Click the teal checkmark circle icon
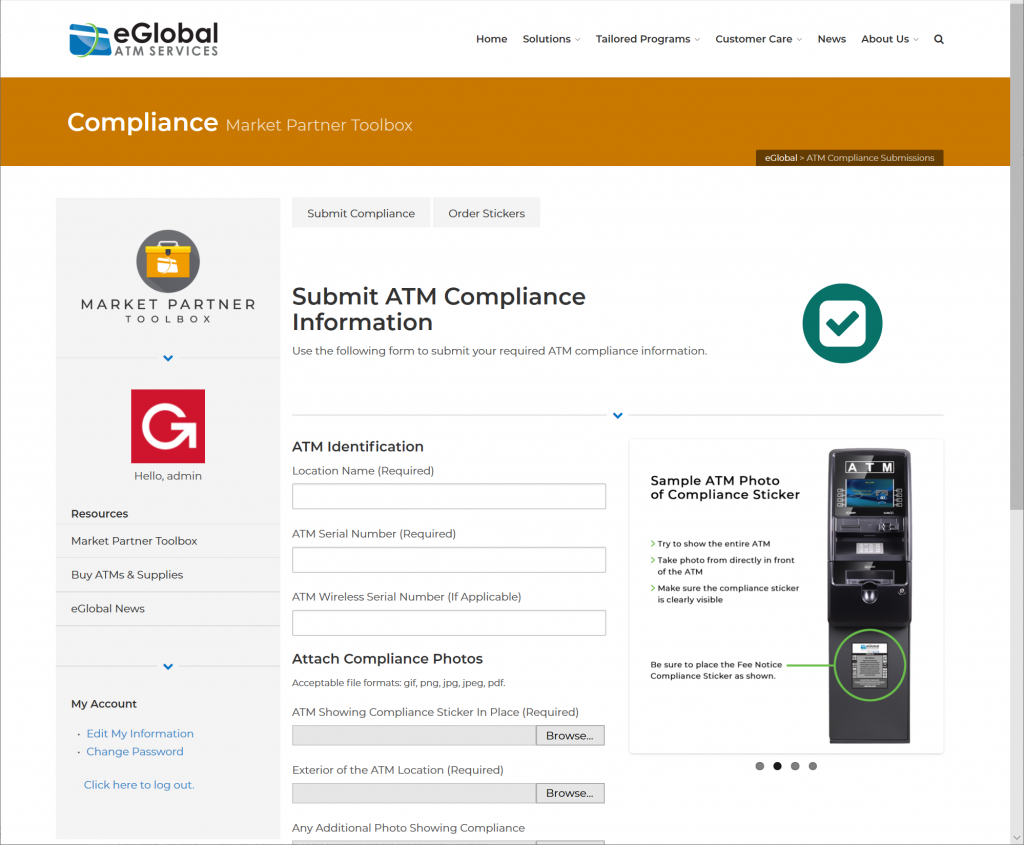This screenshot has height=845, width=1024. point(842,323)
